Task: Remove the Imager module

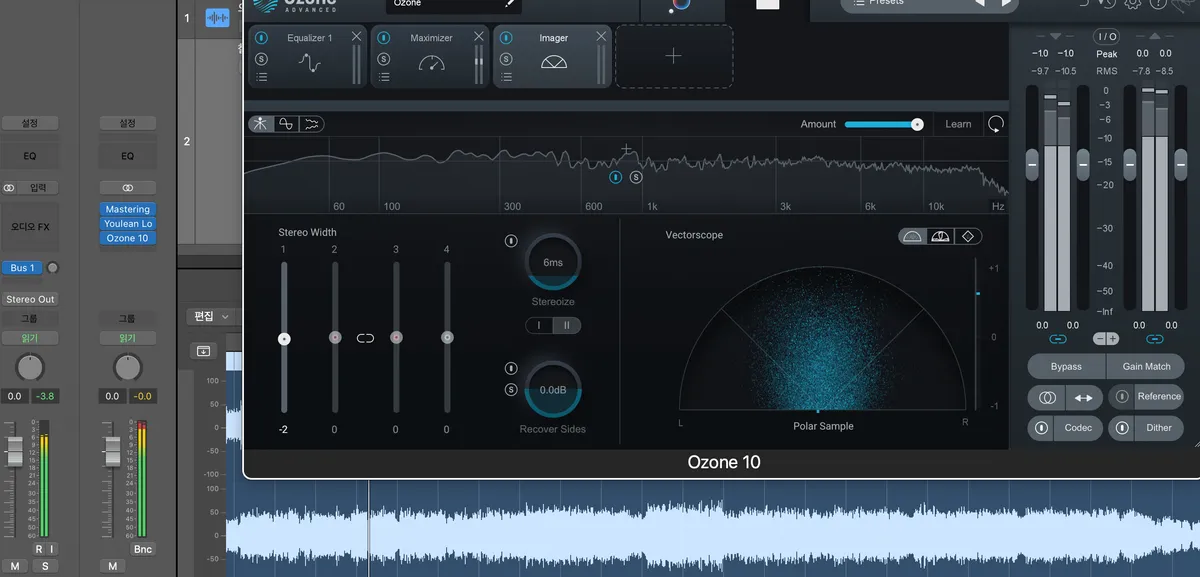Action: (600, 37)
